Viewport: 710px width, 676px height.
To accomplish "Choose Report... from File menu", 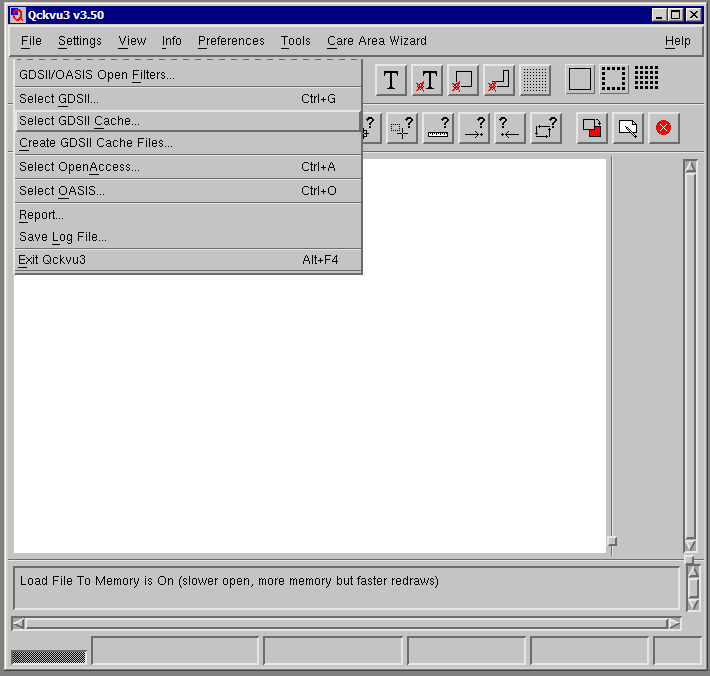I will pyautogui.click(x=188, y=215).
